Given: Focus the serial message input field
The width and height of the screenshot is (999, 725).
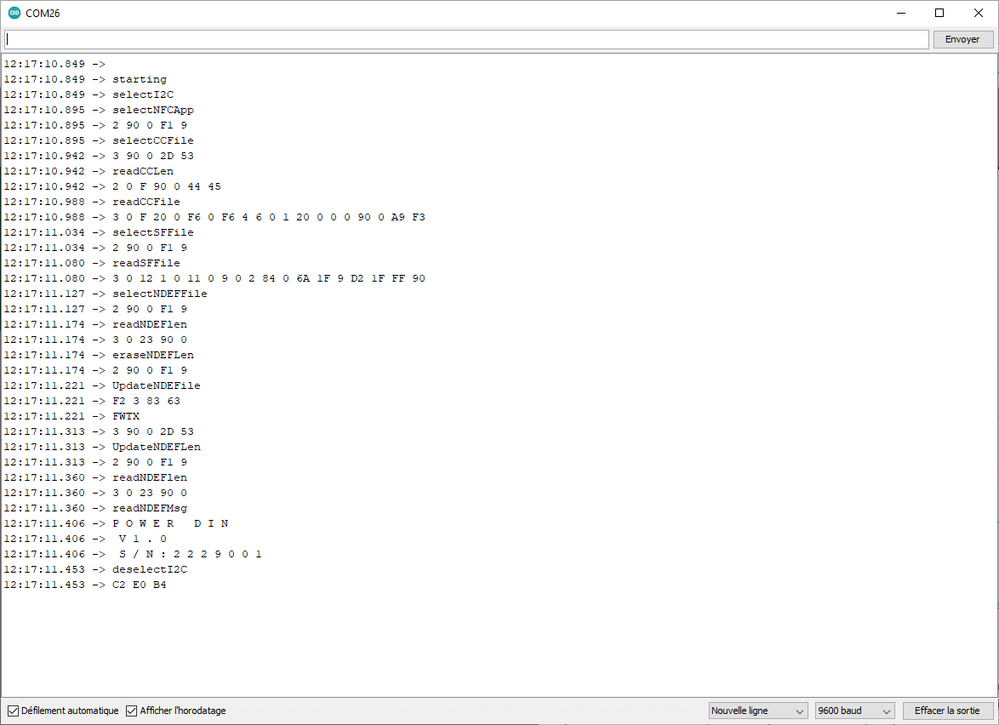Looking at the screenshot, I should click(466, 39).
